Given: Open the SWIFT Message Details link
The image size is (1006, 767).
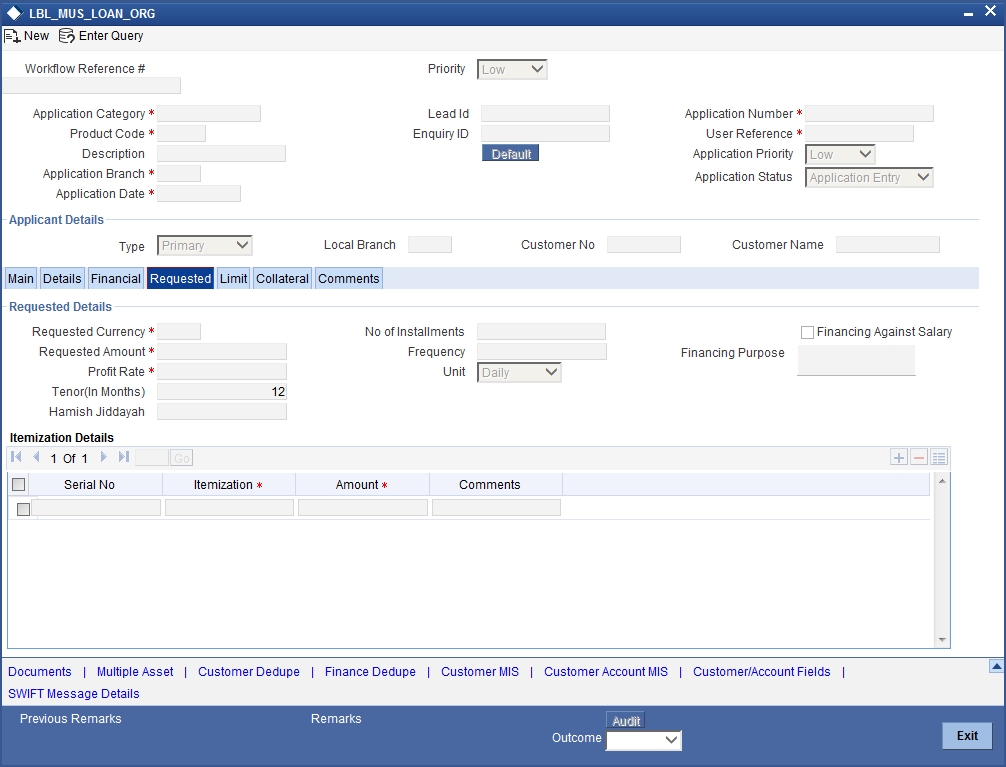Looking at the screenshot, I should pos(74,694).
